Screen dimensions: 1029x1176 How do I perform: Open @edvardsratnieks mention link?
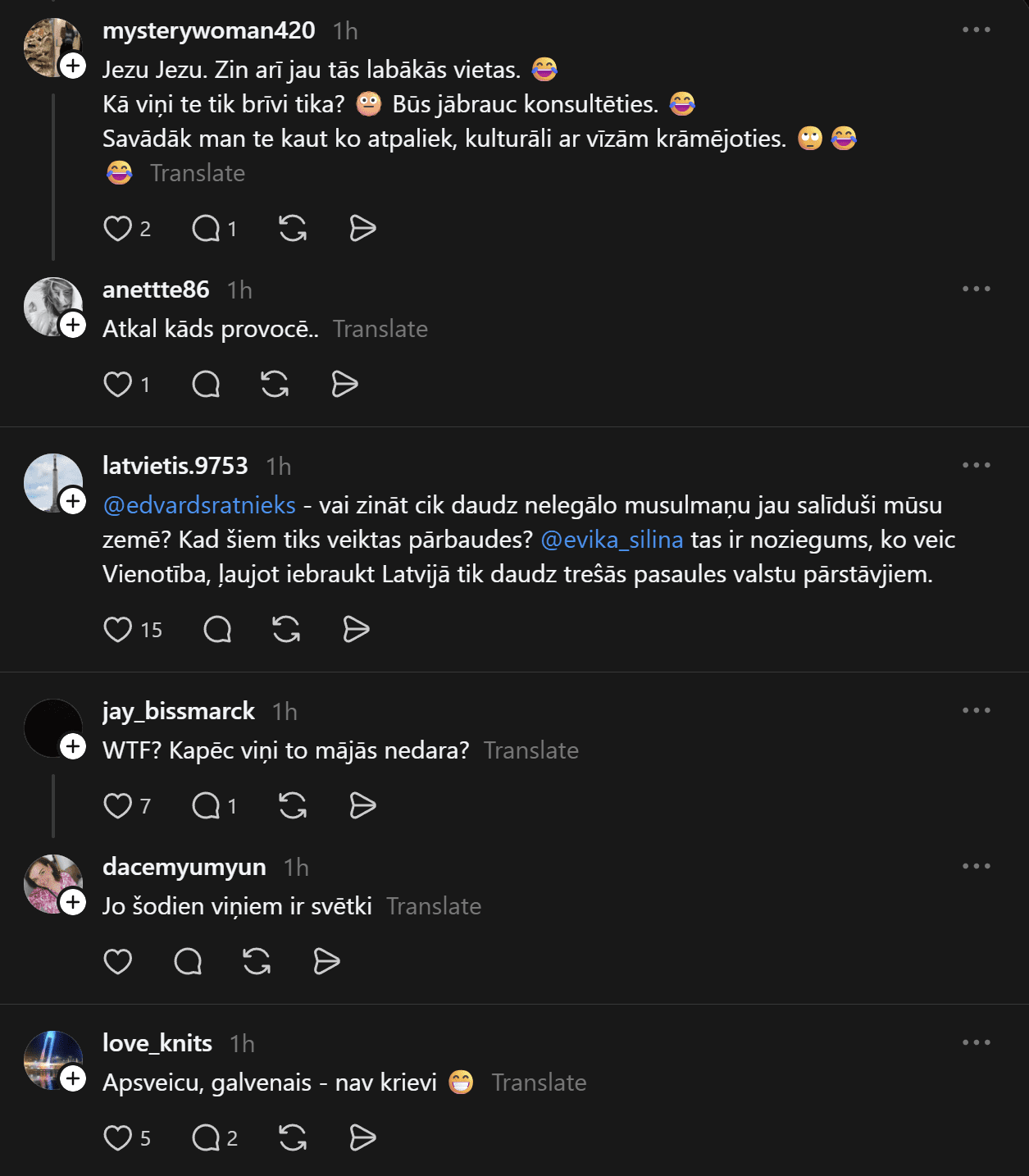click(199, 505)
